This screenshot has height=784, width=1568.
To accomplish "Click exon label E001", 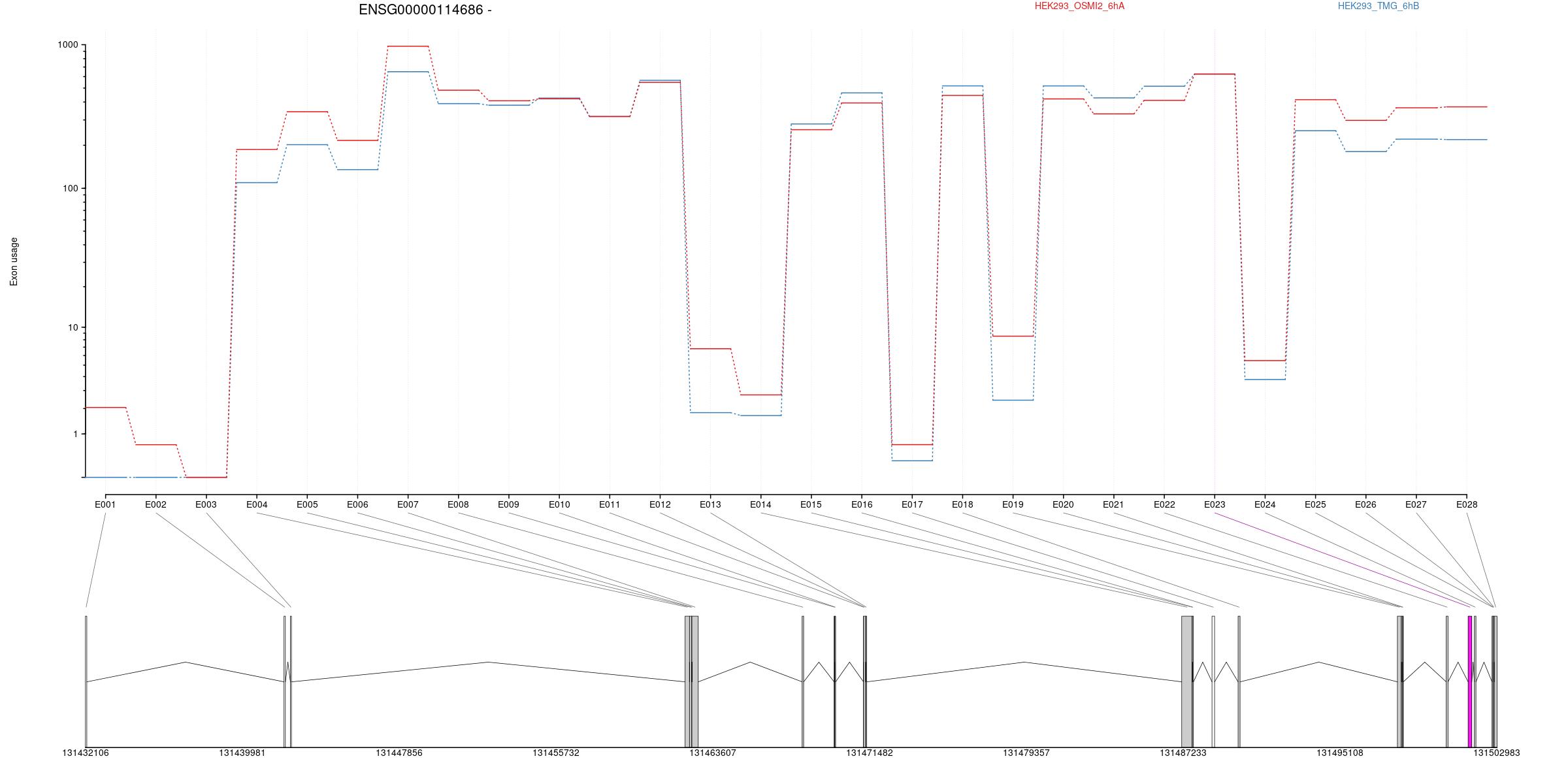I will point(105,504).
